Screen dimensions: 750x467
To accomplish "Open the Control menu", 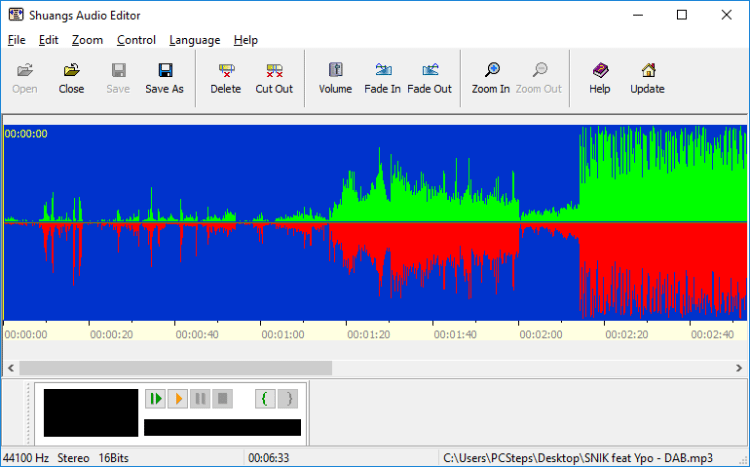I will (x=136, y=40).
